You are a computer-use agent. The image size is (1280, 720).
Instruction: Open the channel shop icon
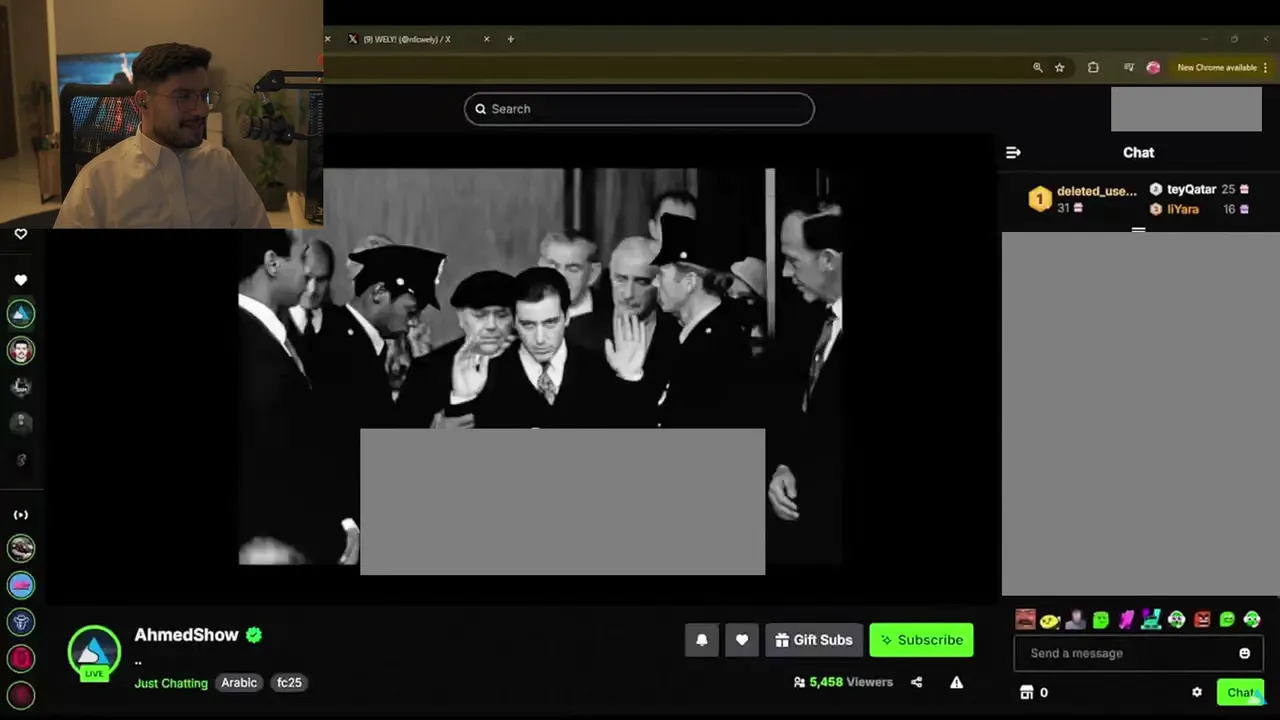click(1026, 692)
